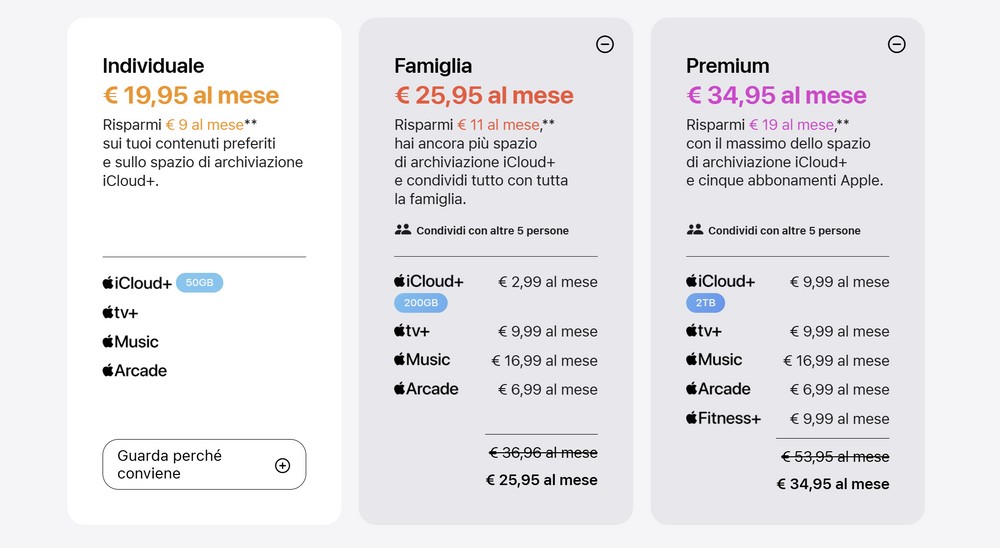Image resolution: width=1000 pixels, height=548 pixels.
Task: Click the Apple Fitness+ logo in Premium card
Action: coord(723,418)
